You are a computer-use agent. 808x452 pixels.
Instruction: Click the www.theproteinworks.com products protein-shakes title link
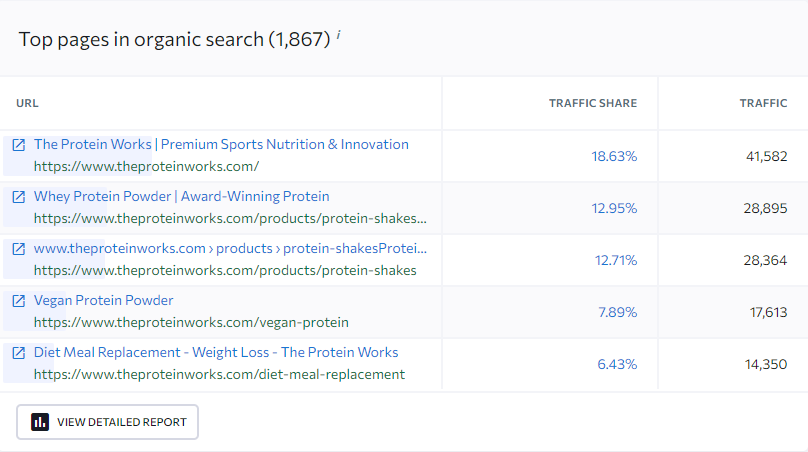tap(230, 248)
